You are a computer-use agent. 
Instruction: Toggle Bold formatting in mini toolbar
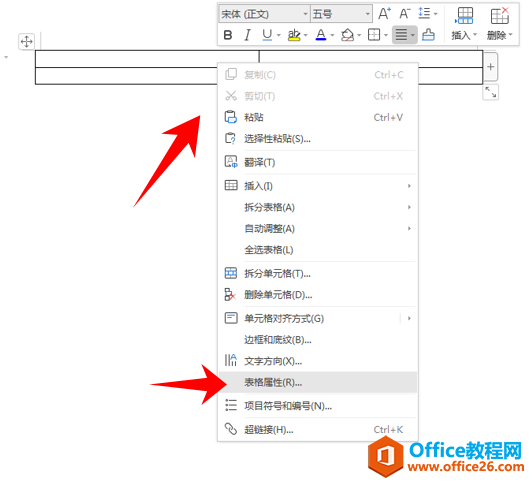(228, 35)
